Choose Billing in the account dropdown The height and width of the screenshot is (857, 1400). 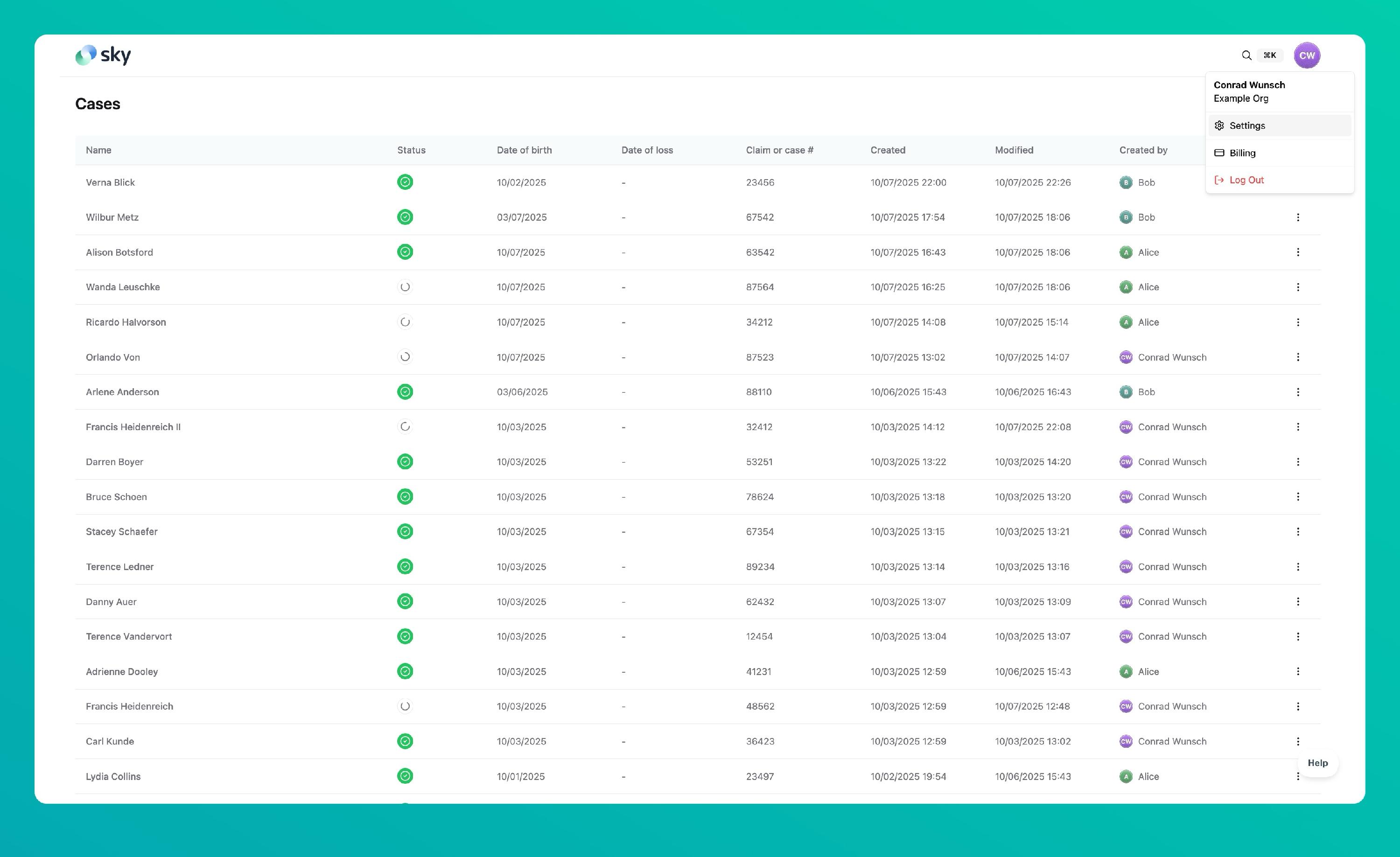pos(1242,153)
